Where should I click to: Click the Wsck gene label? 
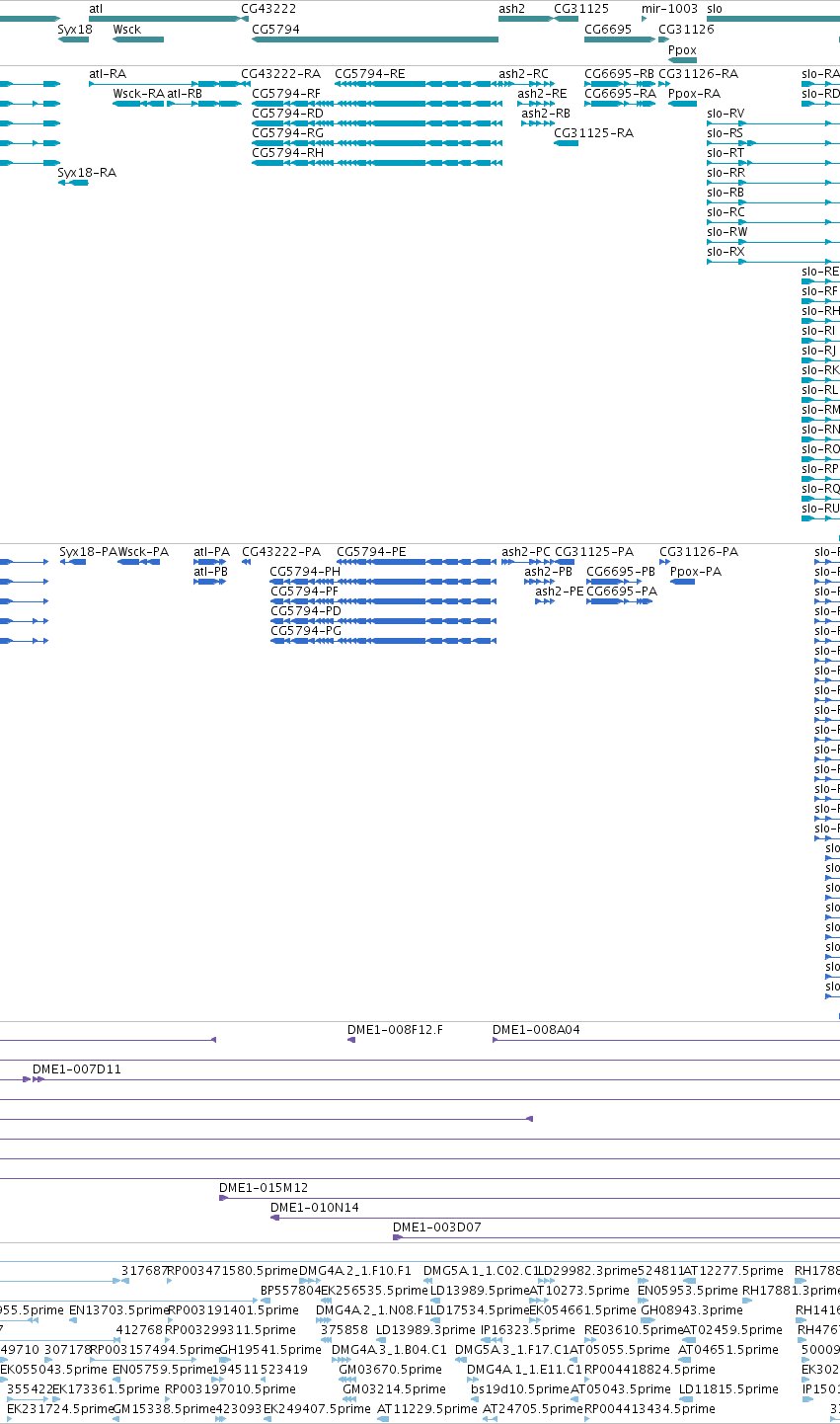[x=127, y=30]
